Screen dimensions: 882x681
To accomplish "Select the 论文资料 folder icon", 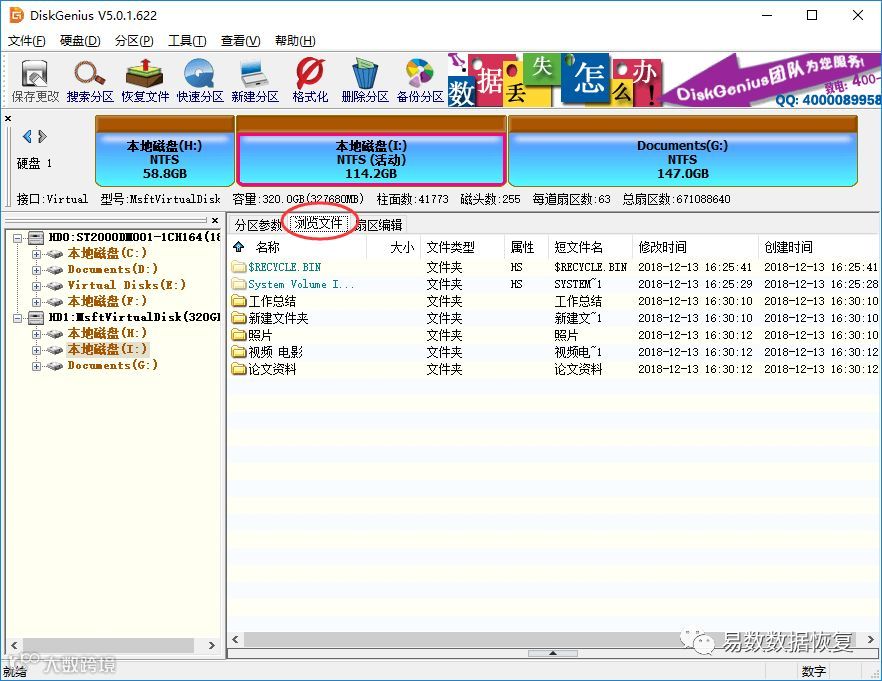I will 239,369.
